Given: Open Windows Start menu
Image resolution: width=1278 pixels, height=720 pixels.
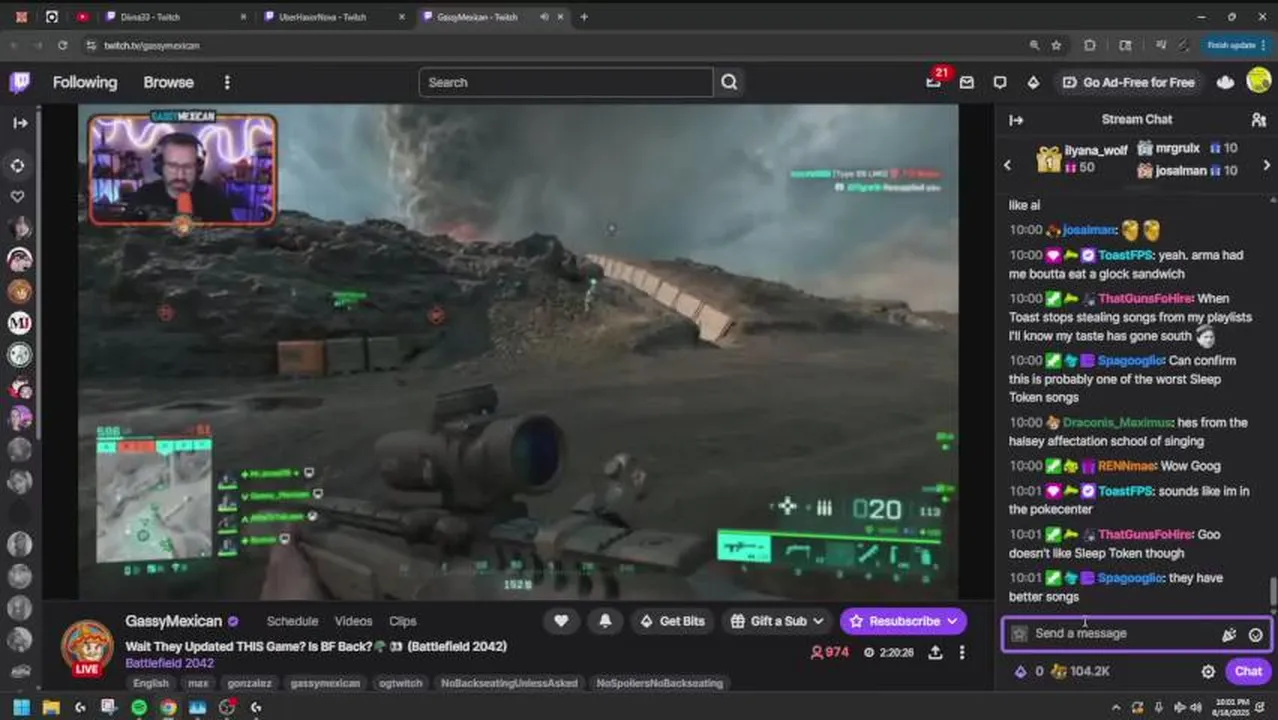Looking at the screenshot, I should [21, 707].
